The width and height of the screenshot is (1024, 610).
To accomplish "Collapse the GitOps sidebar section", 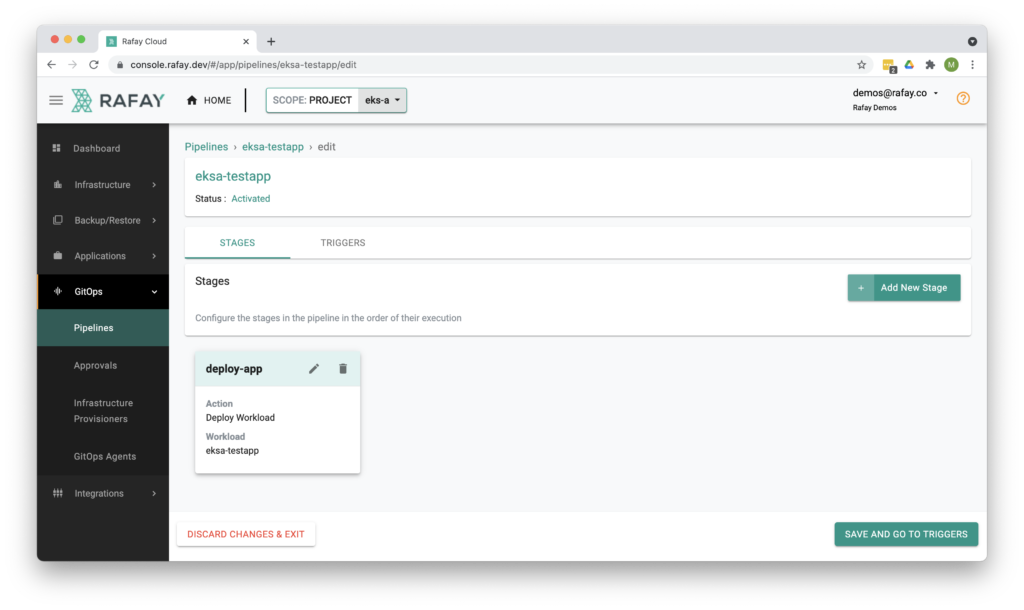I will [x=103, y=292].
